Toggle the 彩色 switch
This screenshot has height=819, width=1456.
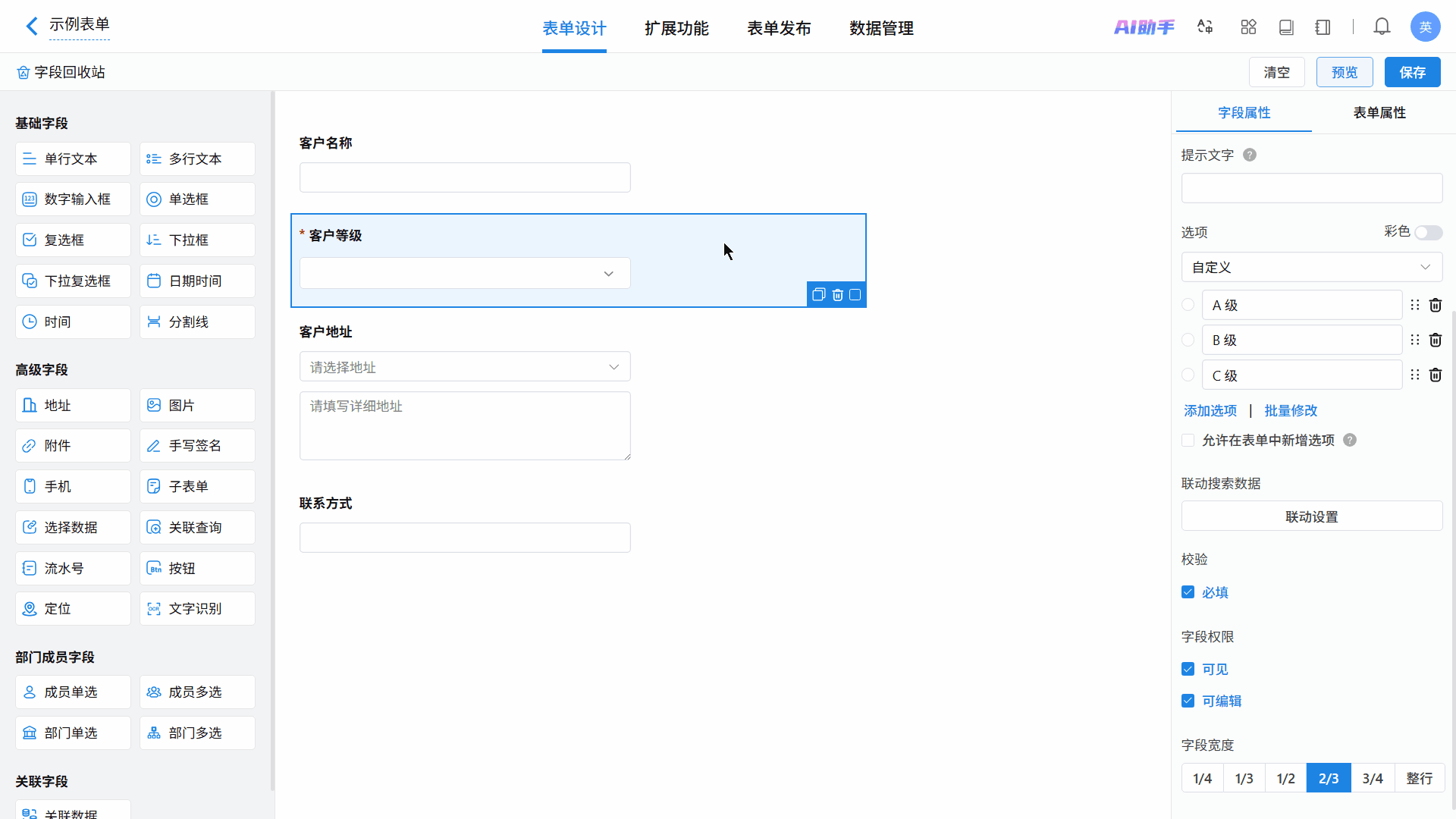click(x=1428, y=233)
